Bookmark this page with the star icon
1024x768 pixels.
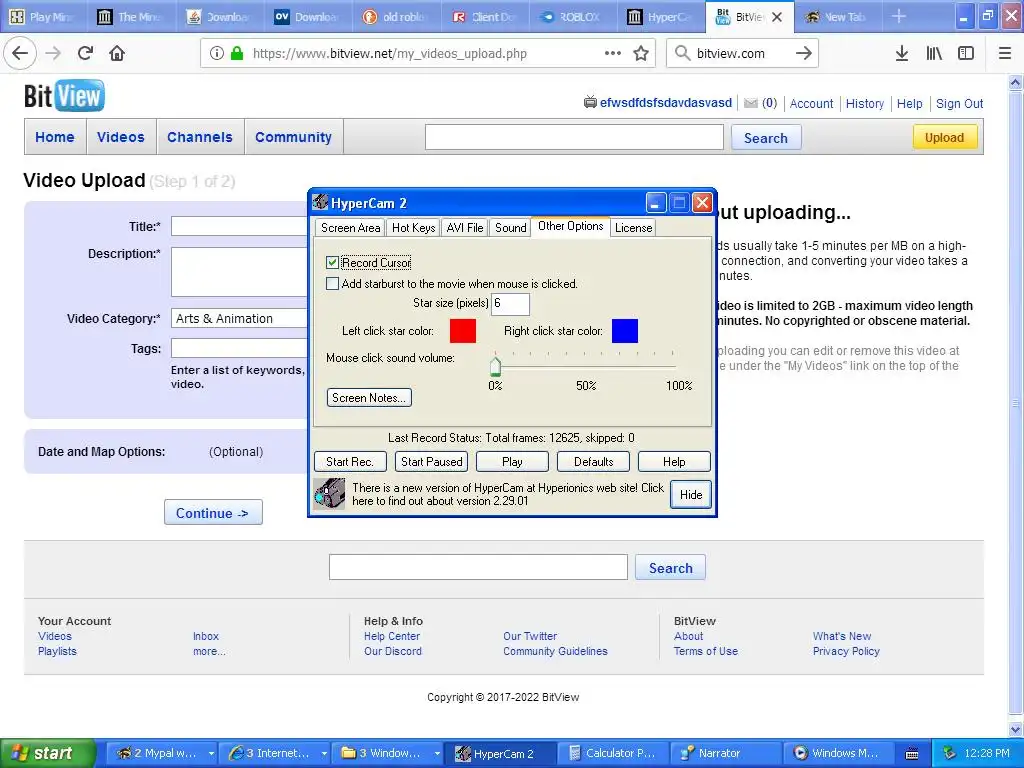point(641,54)
